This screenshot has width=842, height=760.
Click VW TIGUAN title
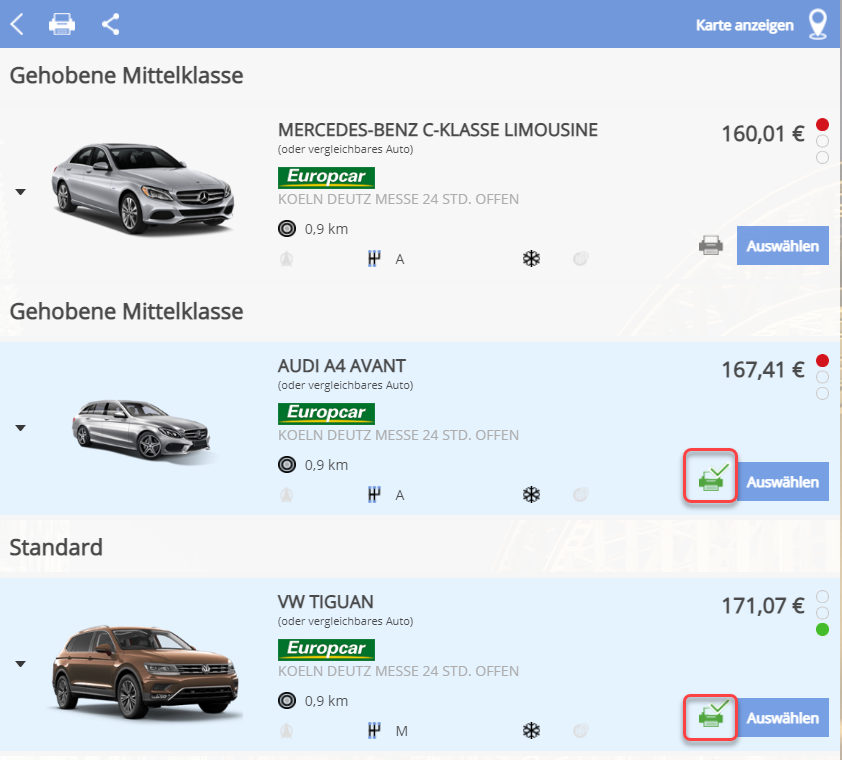(x=325, y=602)
